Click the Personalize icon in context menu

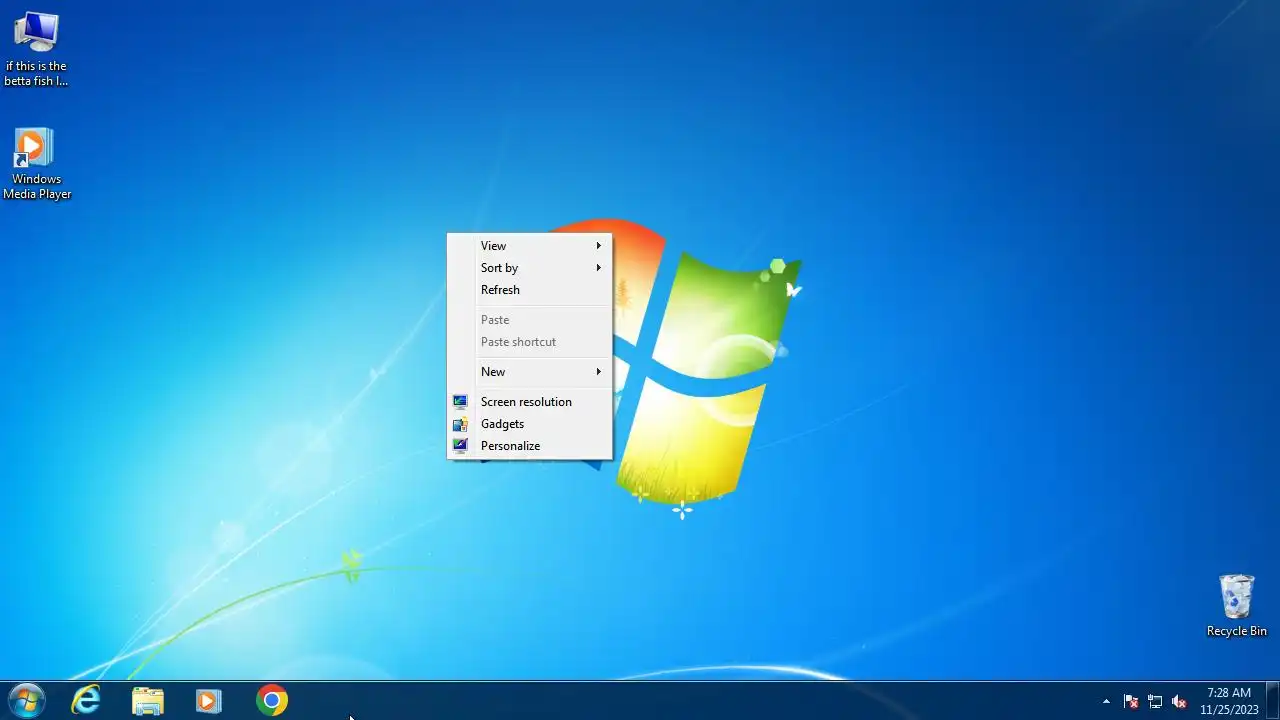(x=460, y=446)
